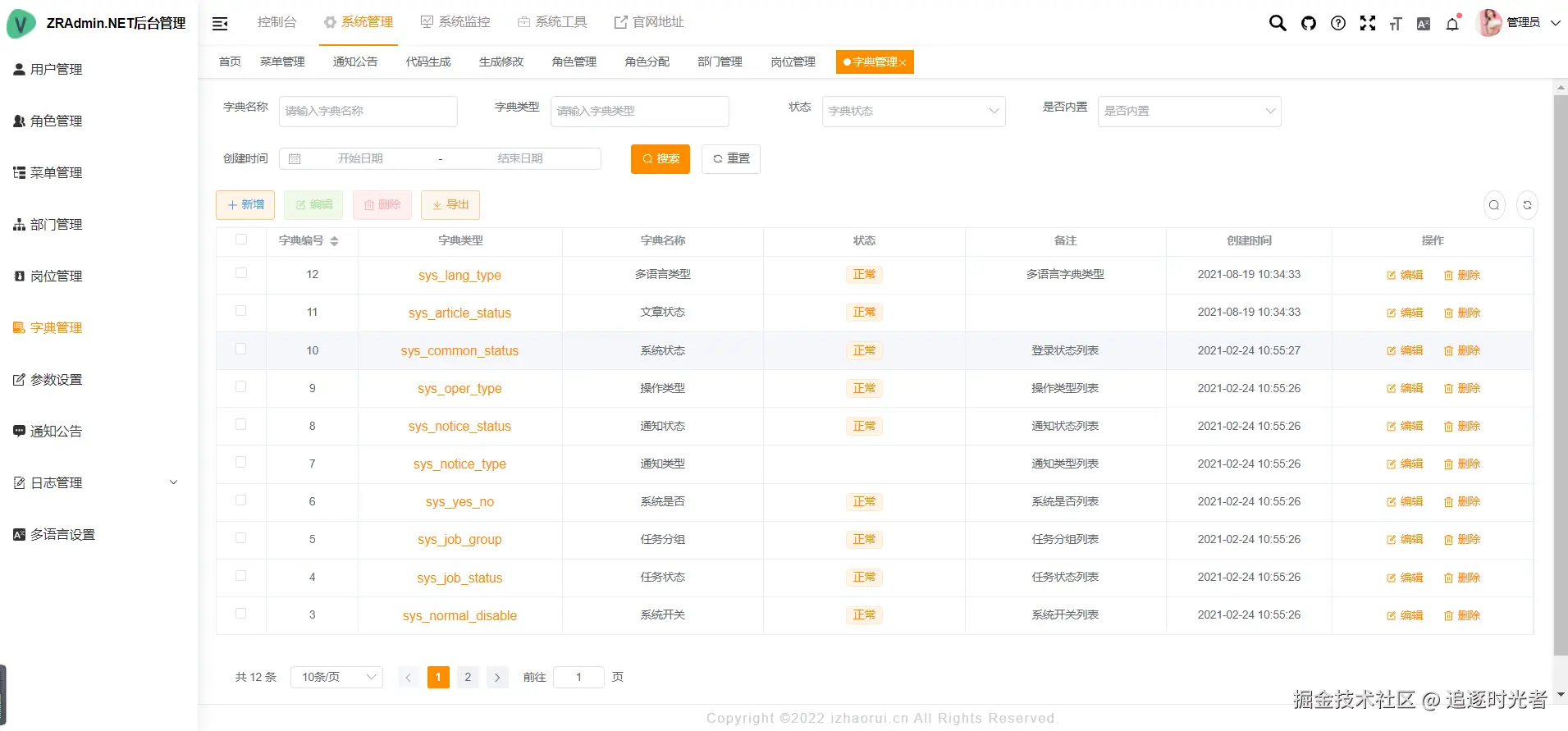
Task: Open the notification bell
Action: [x=1452, y=23]
